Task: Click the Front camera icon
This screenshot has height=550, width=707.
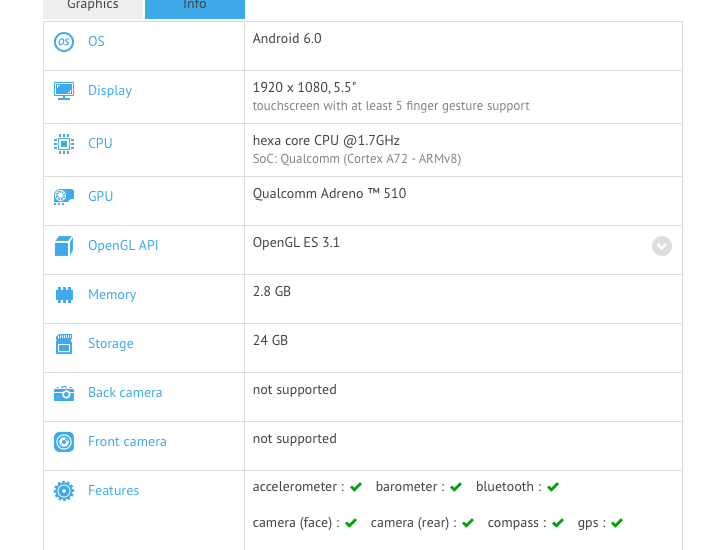Action: (x=64, y=441)
